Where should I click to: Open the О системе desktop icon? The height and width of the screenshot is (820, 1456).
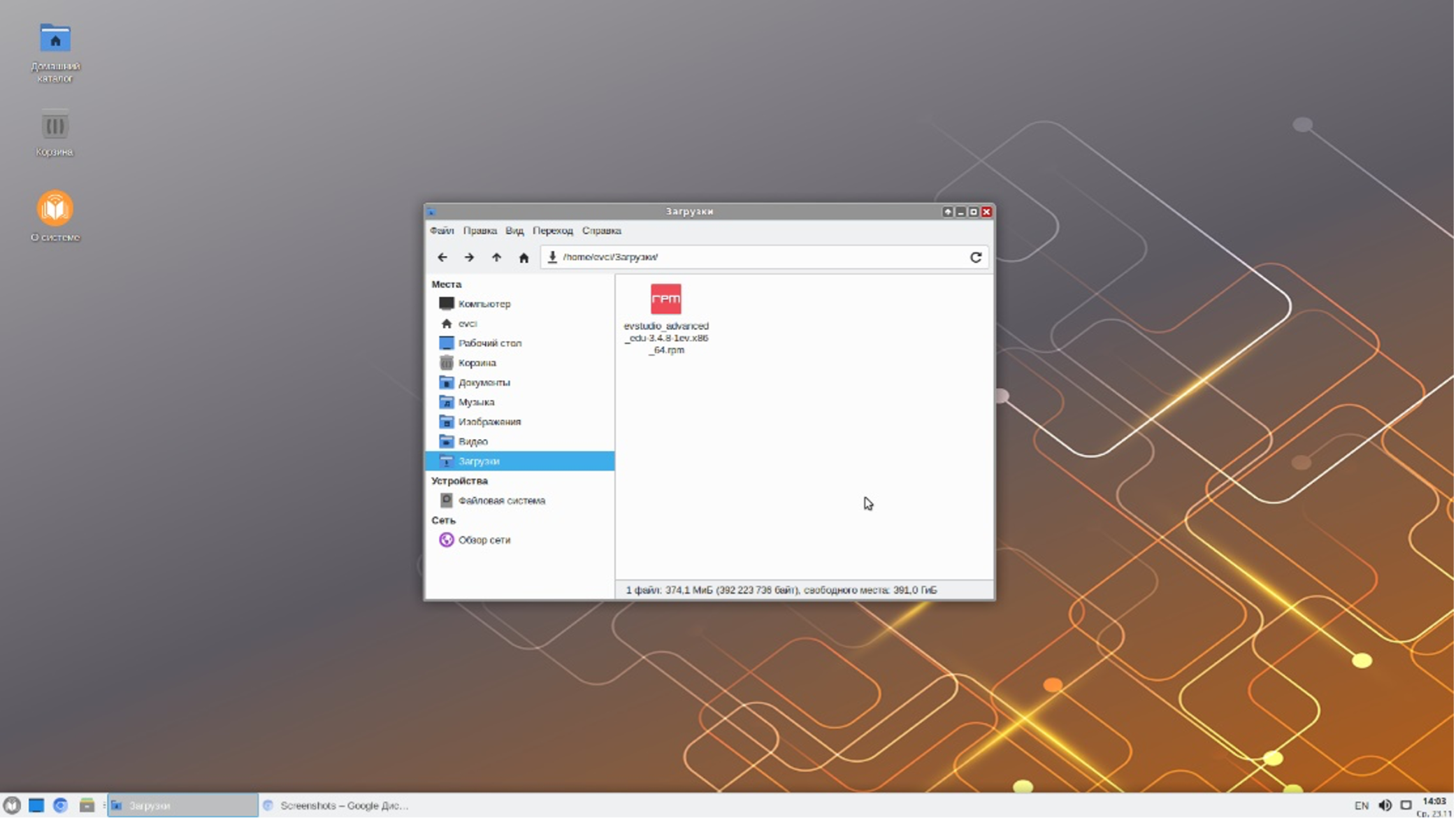pos(55,208)
